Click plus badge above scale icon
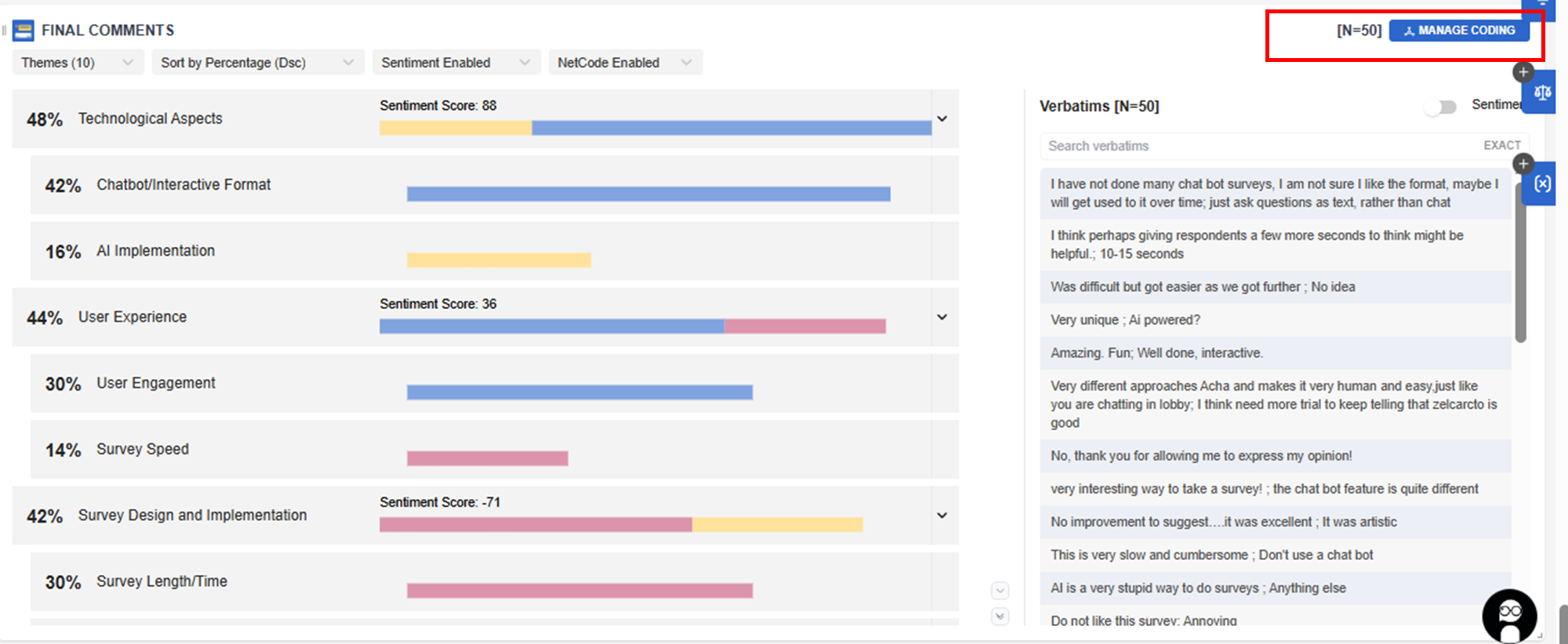The image size is (1568, 644). click(x=1523, y=72)
